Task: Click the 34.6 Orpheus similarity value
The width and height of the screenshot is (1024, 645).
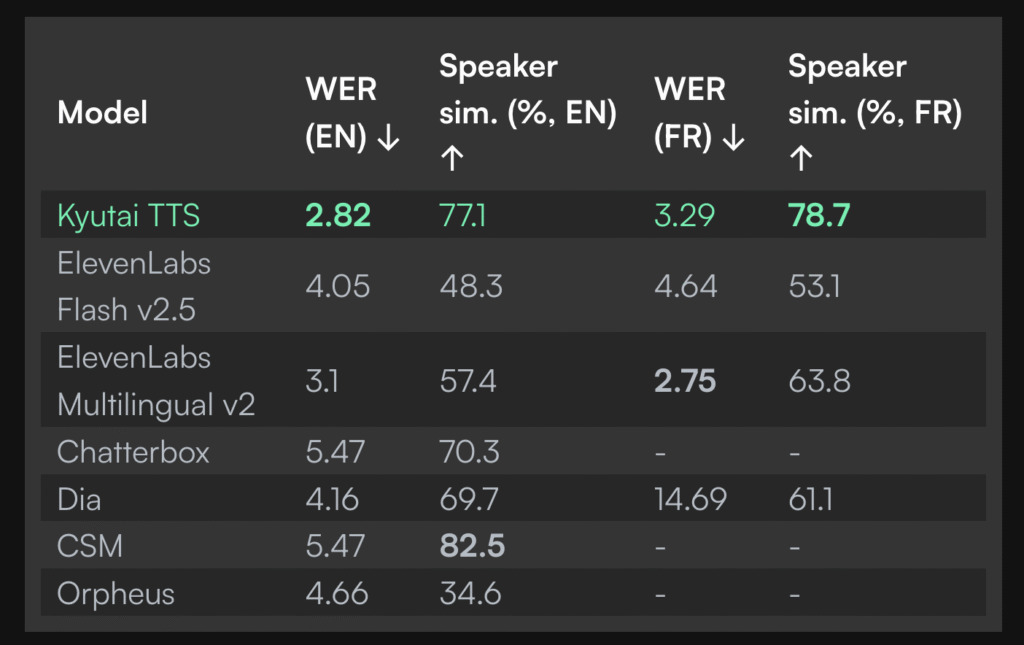Action: click(x=469, y=594)
